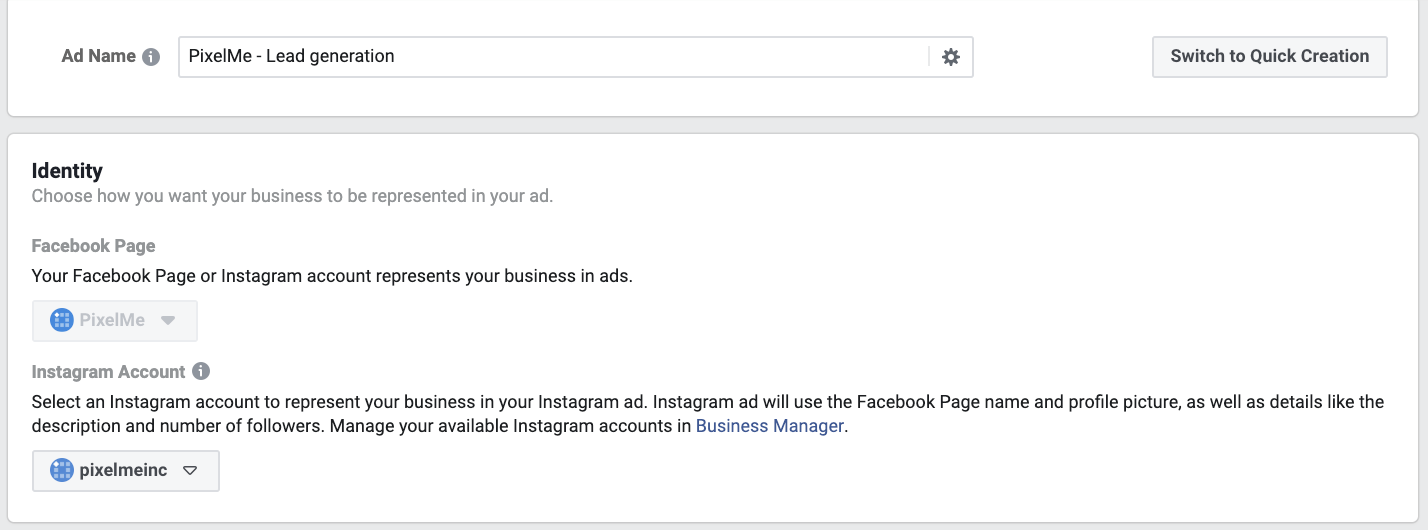Viewport: 1428px width, 530px height.
Task: Click the 'pixelmeinc' account name text
Action: coord(123,471)
